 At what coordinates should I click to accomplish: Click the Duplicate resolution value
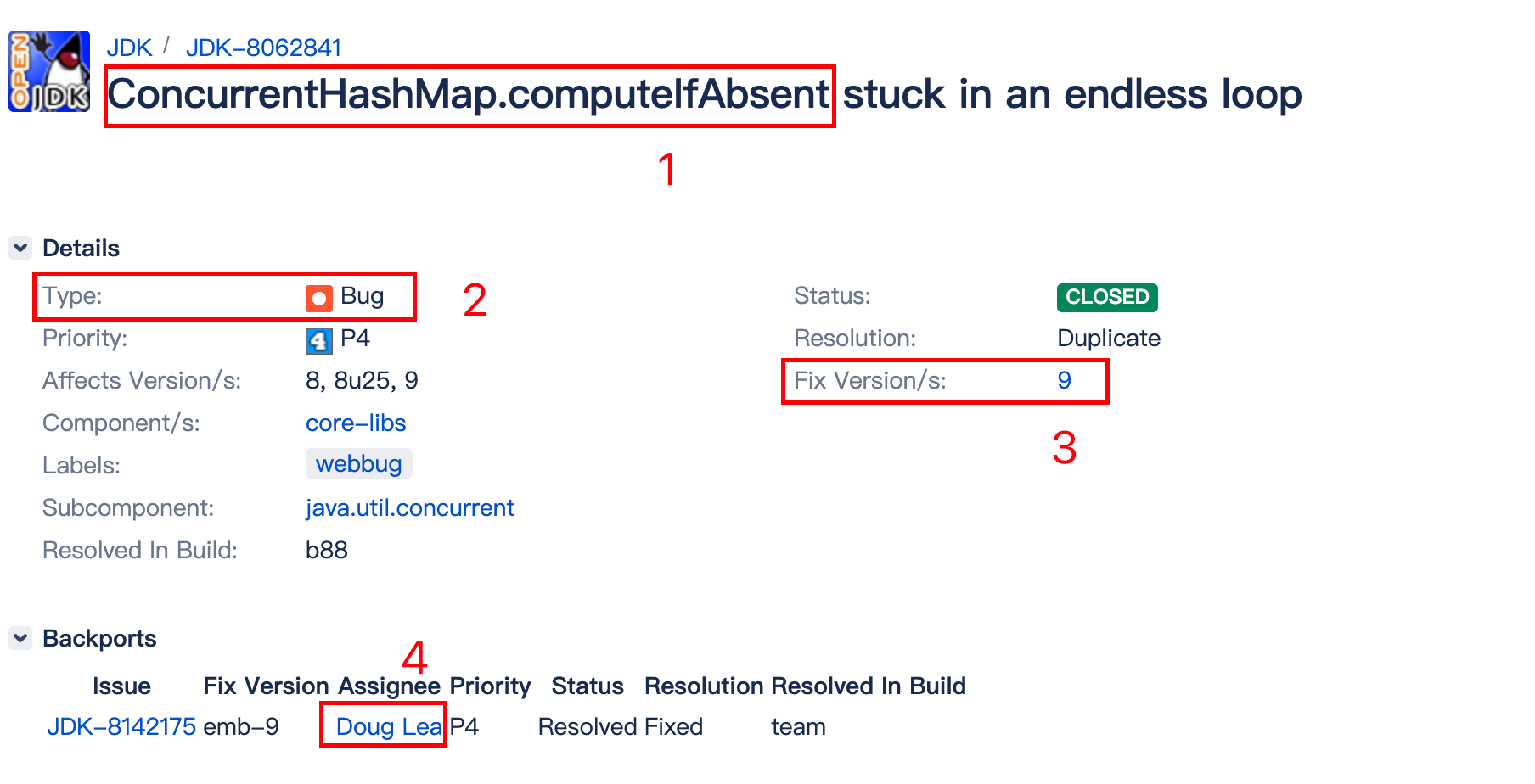[1109, 338]
